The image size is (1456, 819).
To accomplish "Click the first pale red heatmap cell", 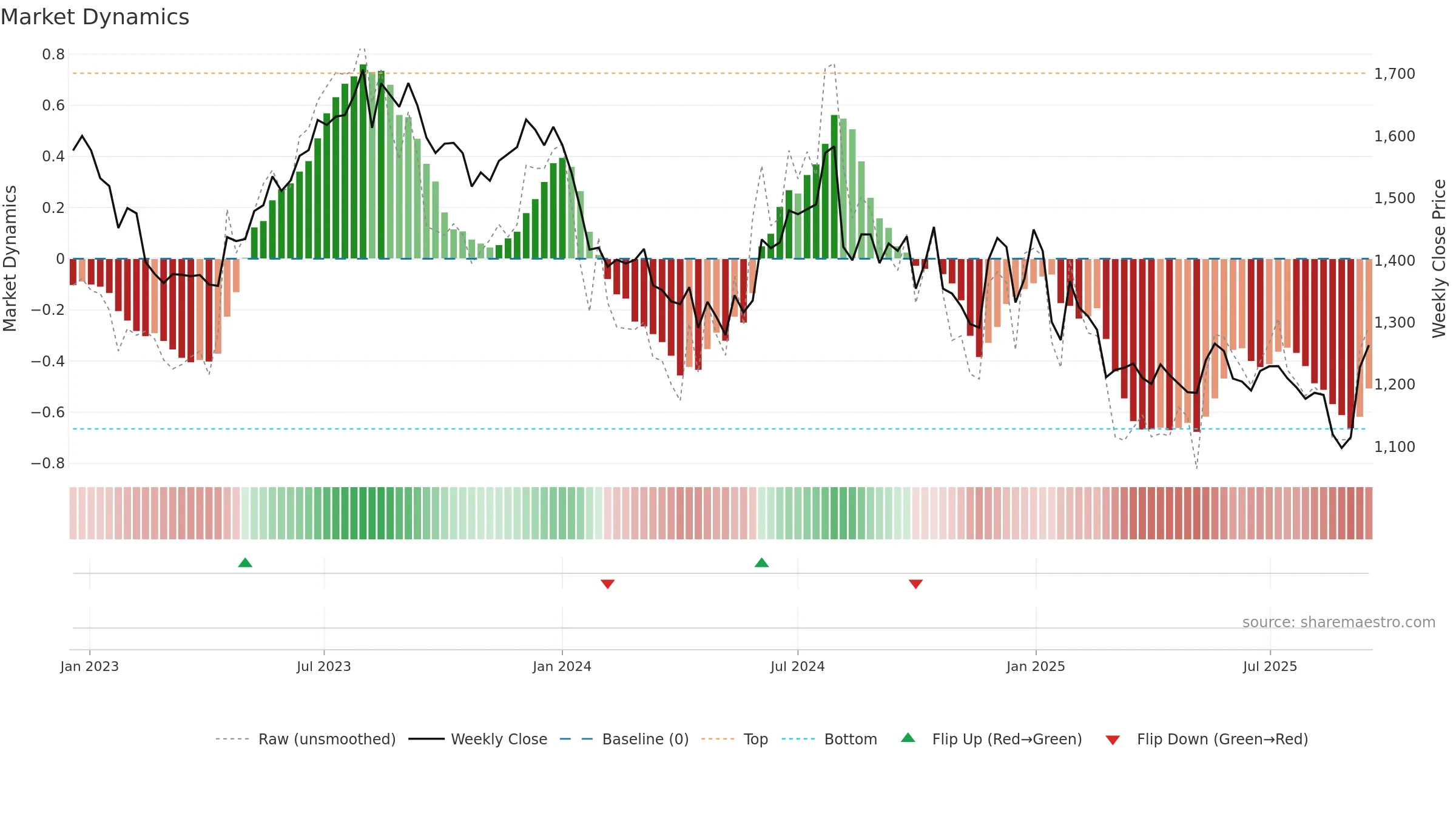I will pos(73,513).
